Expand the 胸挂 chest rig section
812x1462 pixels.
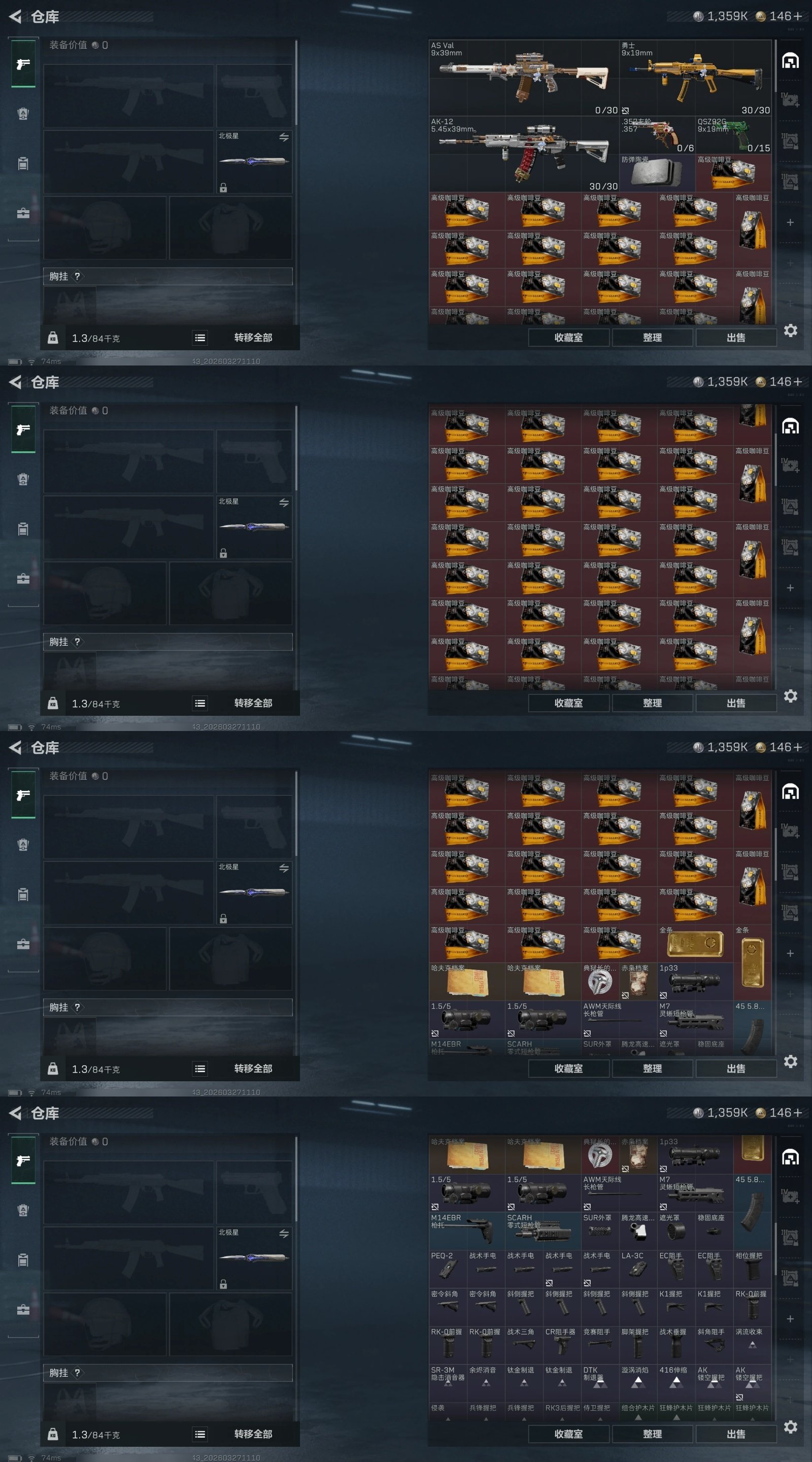168,276
